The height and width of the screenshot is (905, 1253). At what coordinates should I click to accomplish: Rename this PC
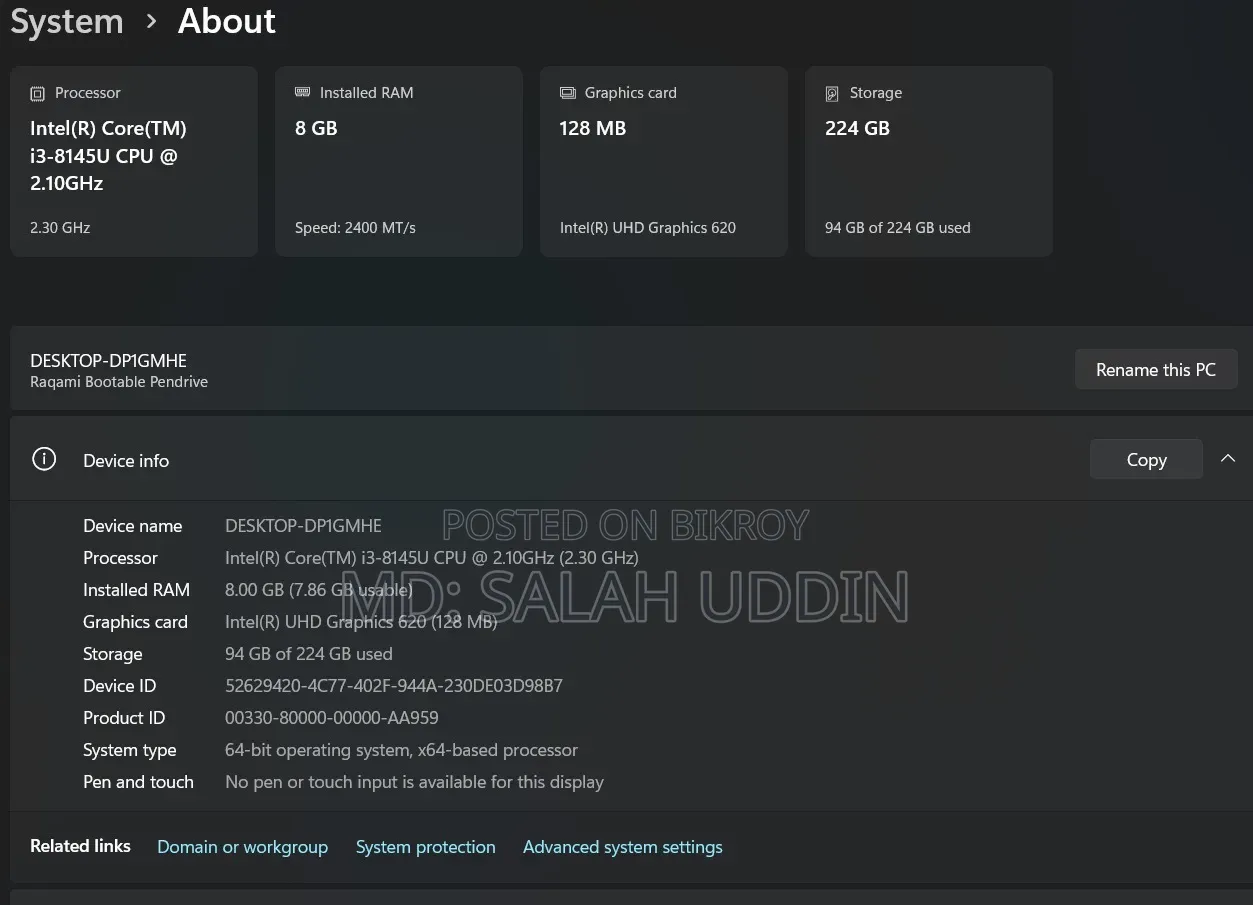tap(1156, 369)
